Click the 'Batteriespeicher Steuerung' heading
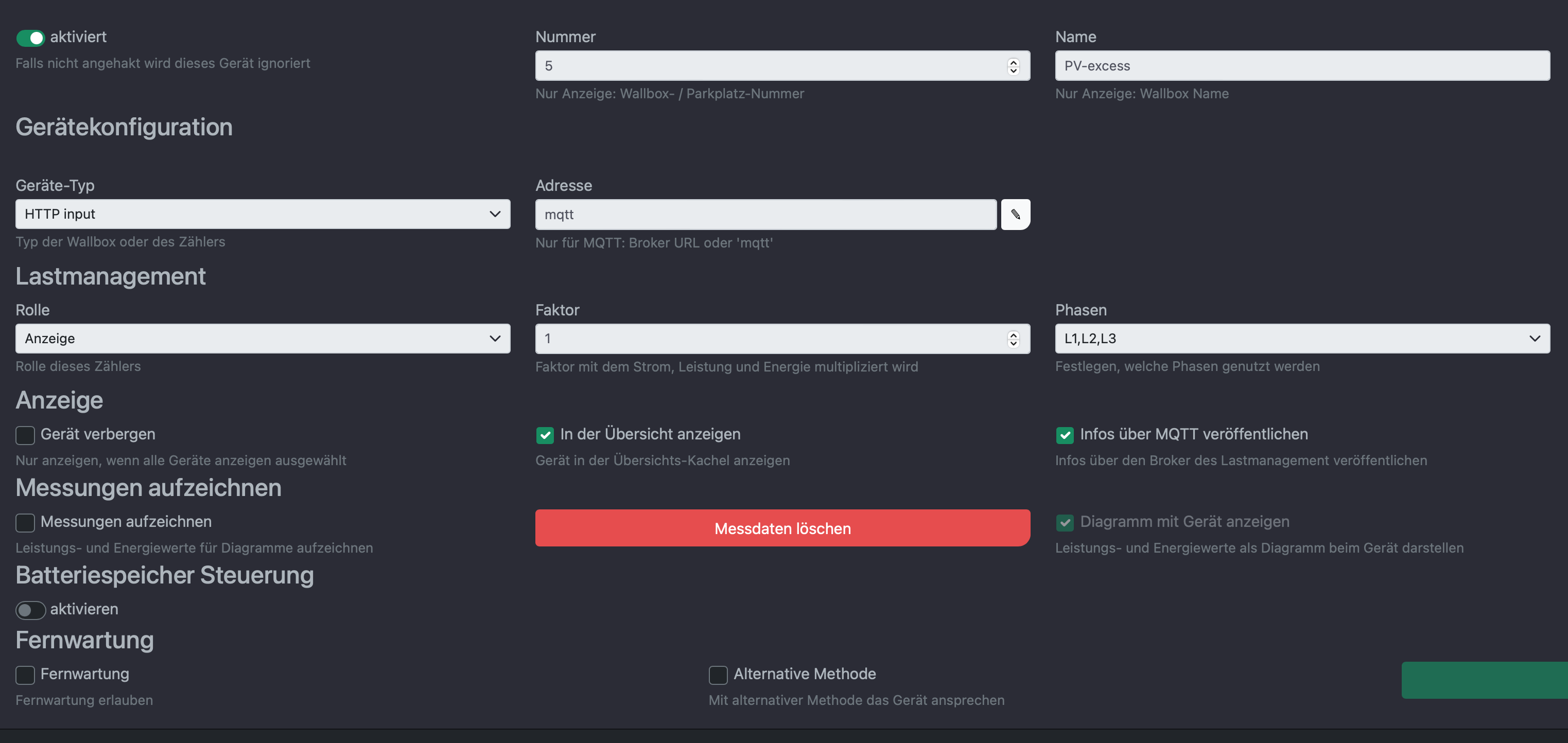 click(165, 576)
